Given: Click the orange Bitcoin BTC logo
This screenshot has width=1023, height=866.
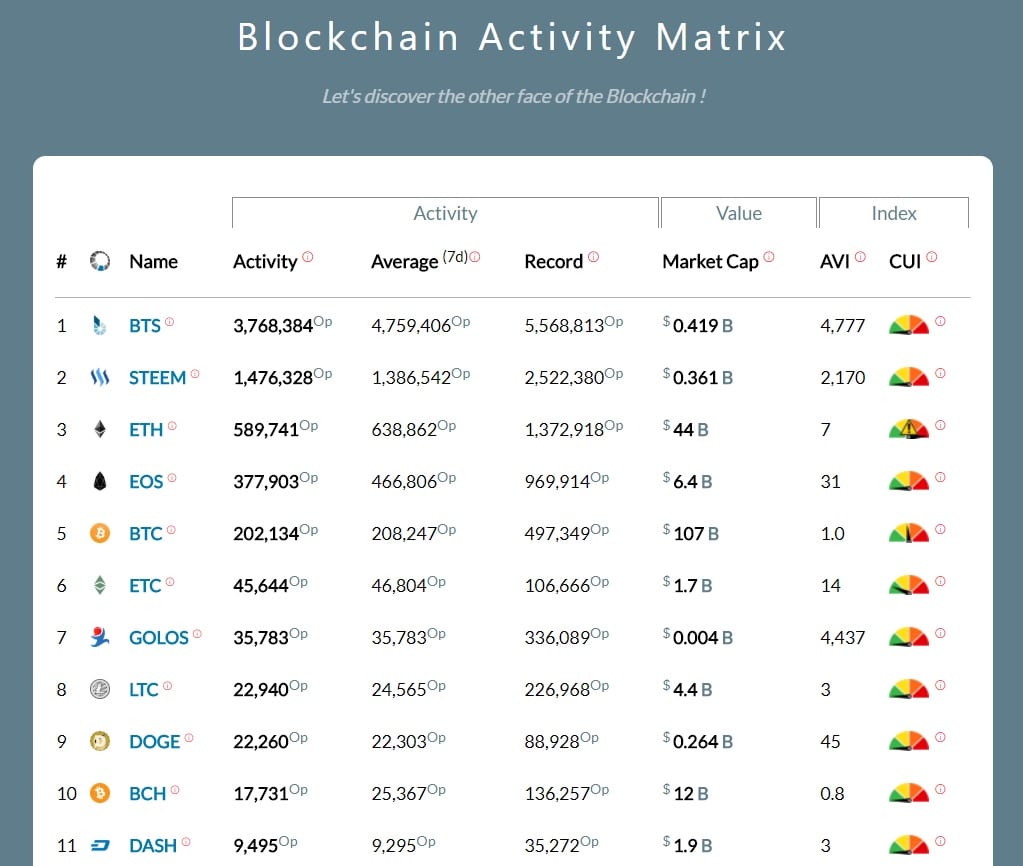Looking at the screenshot, I should click(98, 533).
